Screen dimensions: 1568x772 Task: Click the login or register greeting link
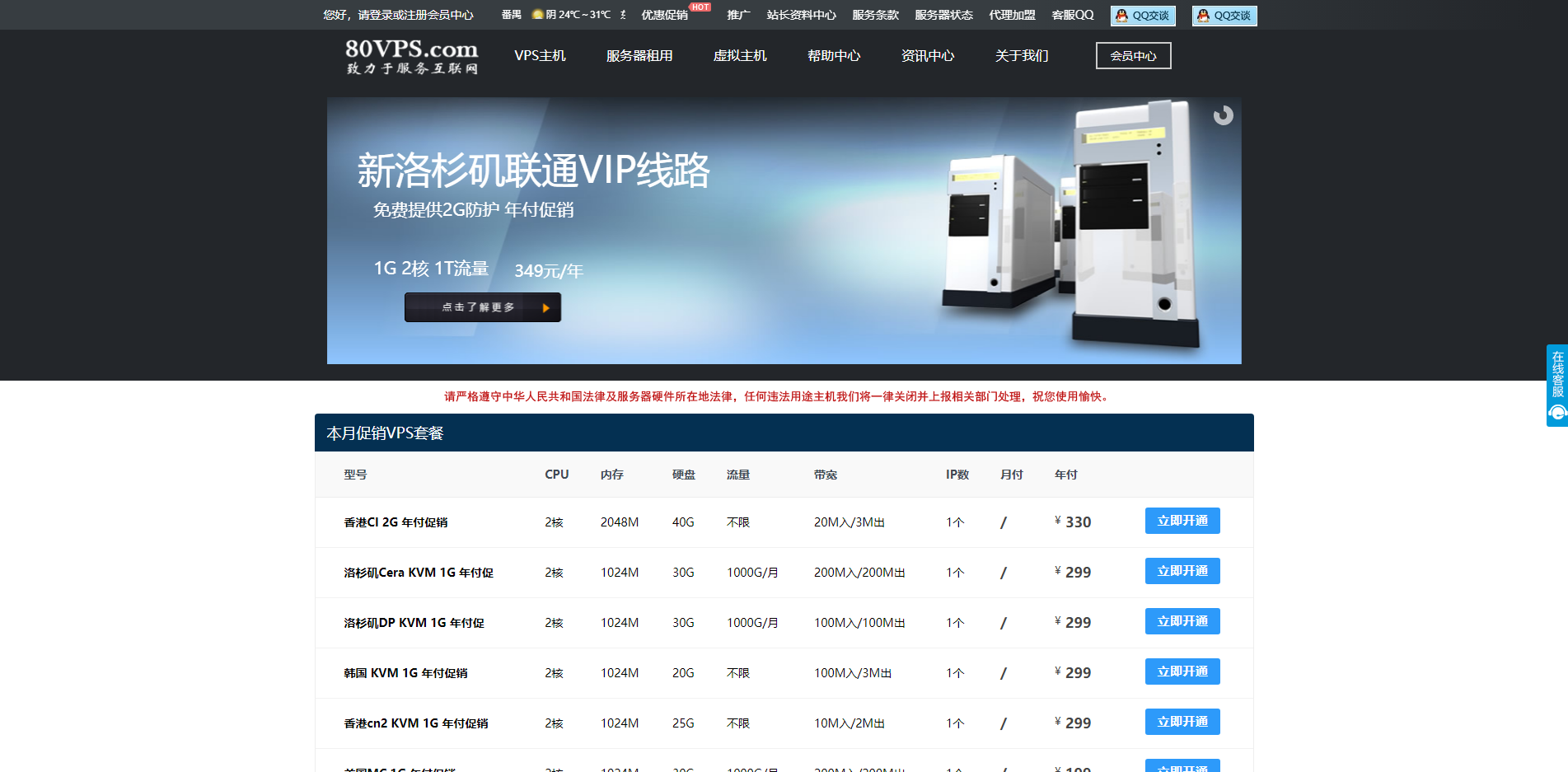[398, 15]
